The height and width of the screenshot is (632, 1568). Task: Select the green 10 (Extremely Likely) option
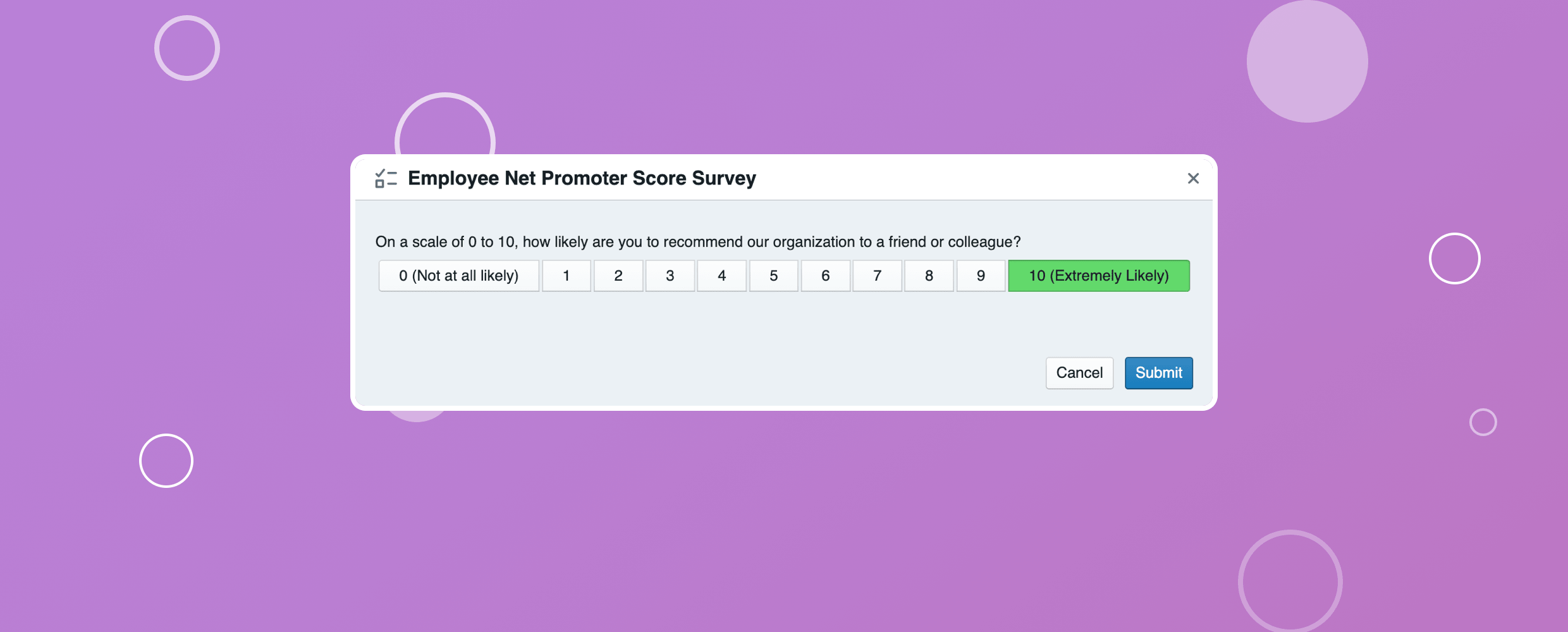point(1099,276)
